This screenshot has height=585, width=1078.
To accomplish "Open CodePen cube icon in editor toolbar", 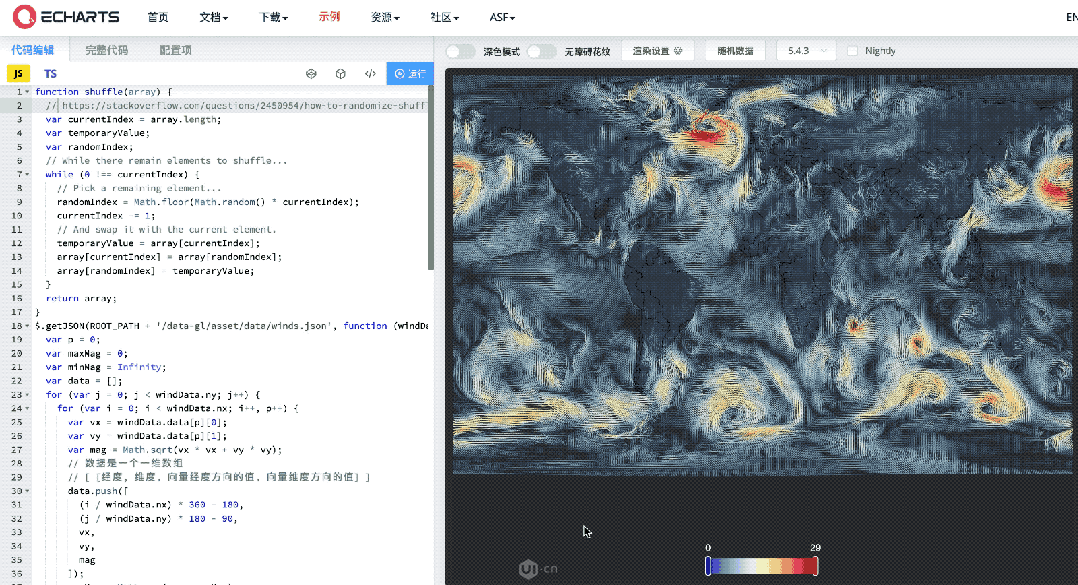I will 341,74.
